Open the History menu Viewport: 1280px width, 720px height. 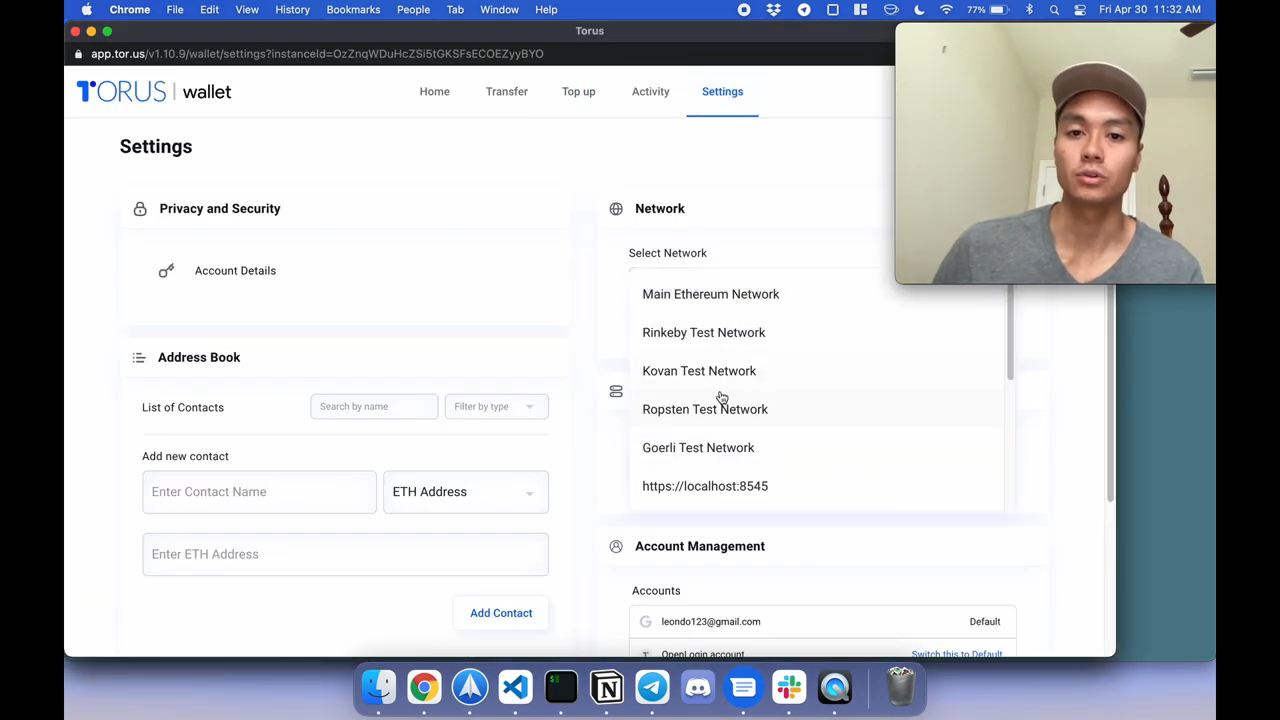pyautogui.click(x=292, y=10)
